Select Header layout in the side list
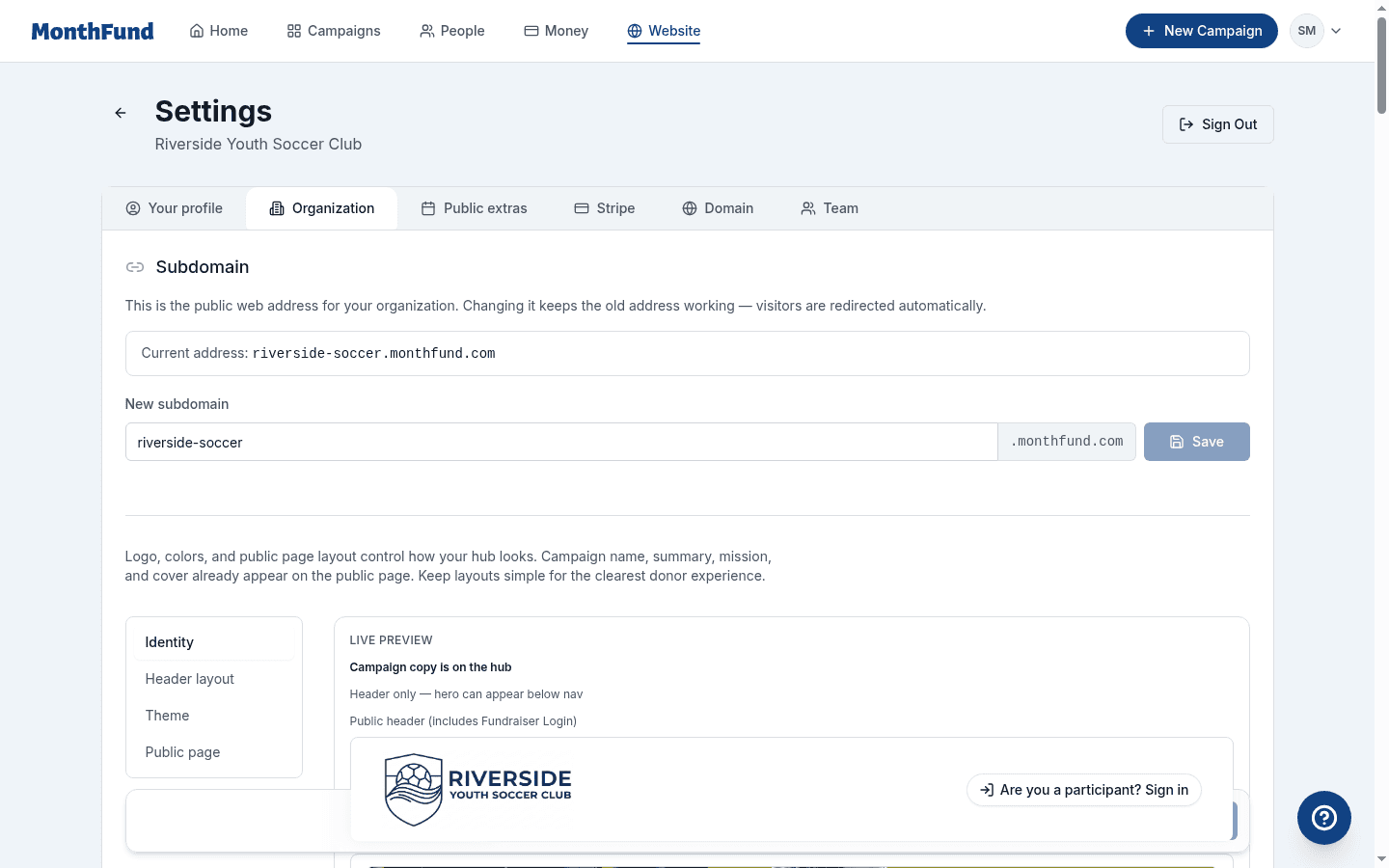The width and height of the screenshot is (1389, 868). click(x=214, y=679)
